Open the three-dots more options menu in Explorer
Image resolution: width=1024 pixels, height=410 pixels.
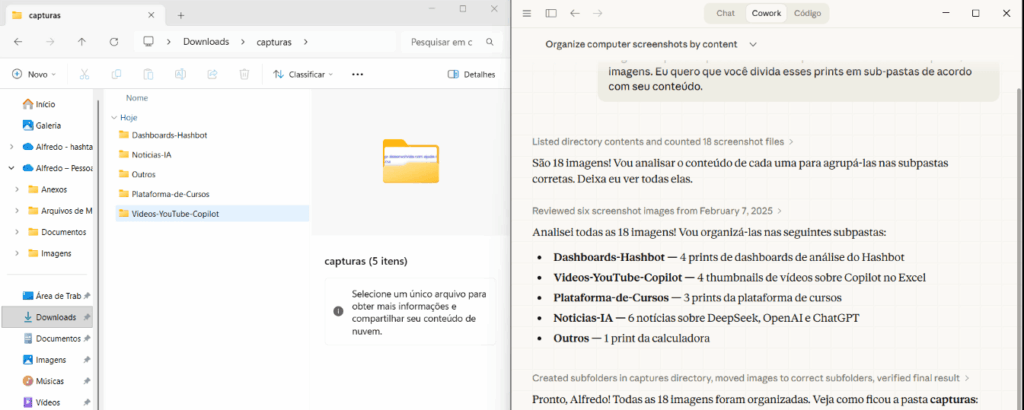[357, 74]
